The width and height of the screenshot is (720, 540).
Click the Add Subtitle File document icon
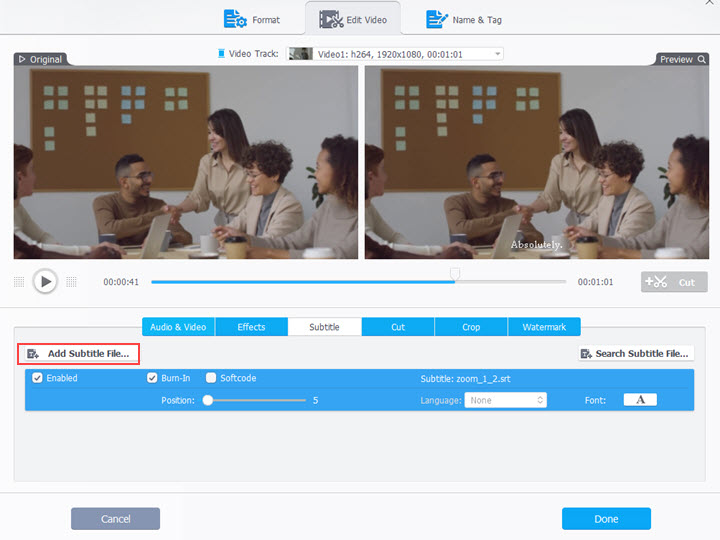(33, 354)
